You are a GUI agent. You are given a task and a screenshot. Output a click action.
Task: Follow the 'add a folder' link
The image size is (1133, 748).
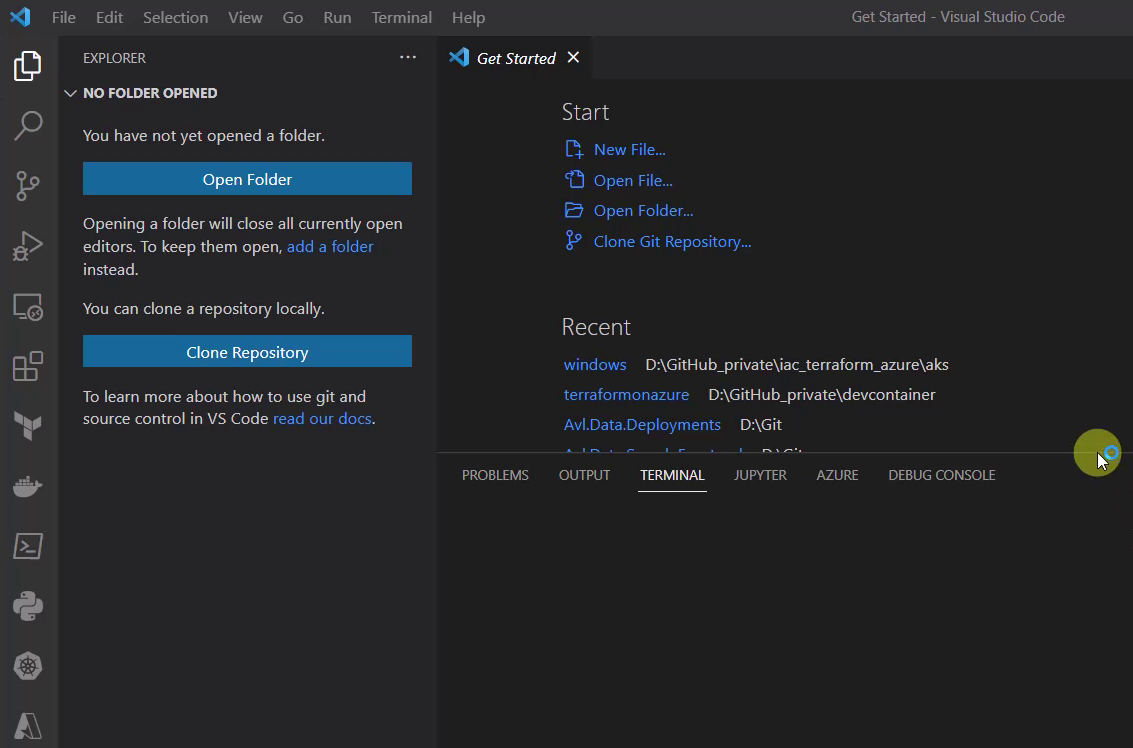point(330,246)
